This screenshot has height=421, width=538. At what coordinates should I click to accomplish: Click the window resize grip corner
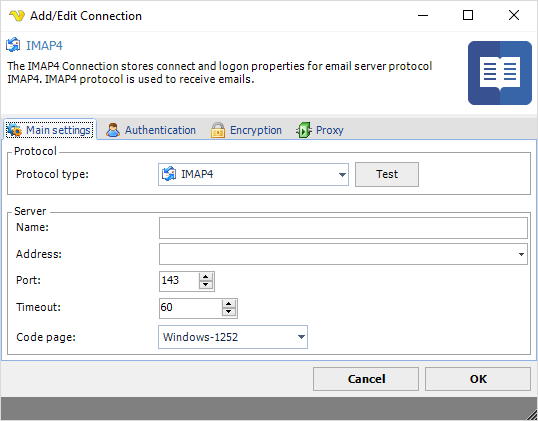532,415
